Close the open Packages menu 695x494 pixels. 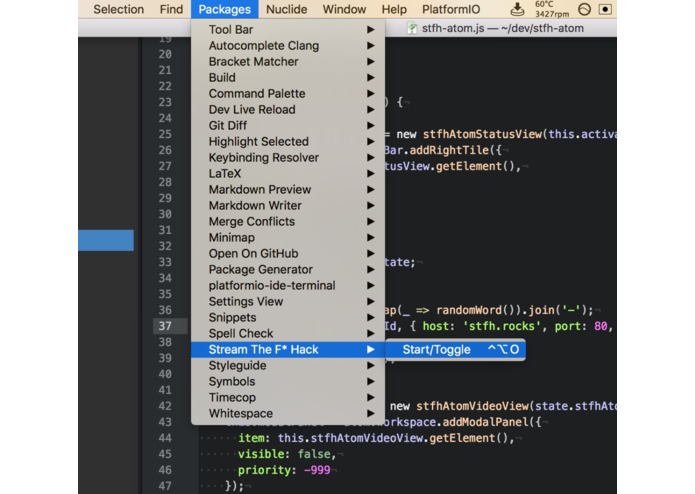click(224, 9)
